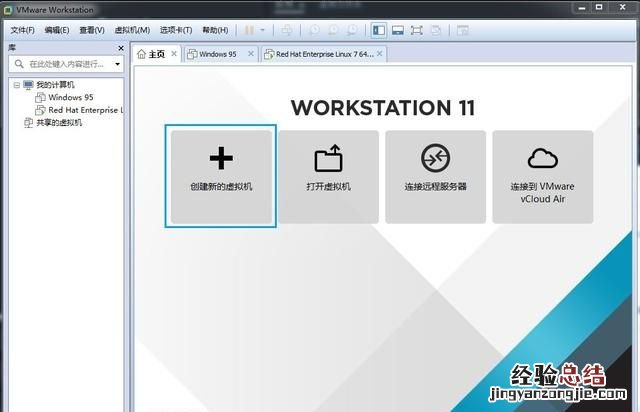This screenshot has height=412, width=640.
Task: Click the 连接远程服务器 tile
Action: pyautogui.click(x=436, y=177)
